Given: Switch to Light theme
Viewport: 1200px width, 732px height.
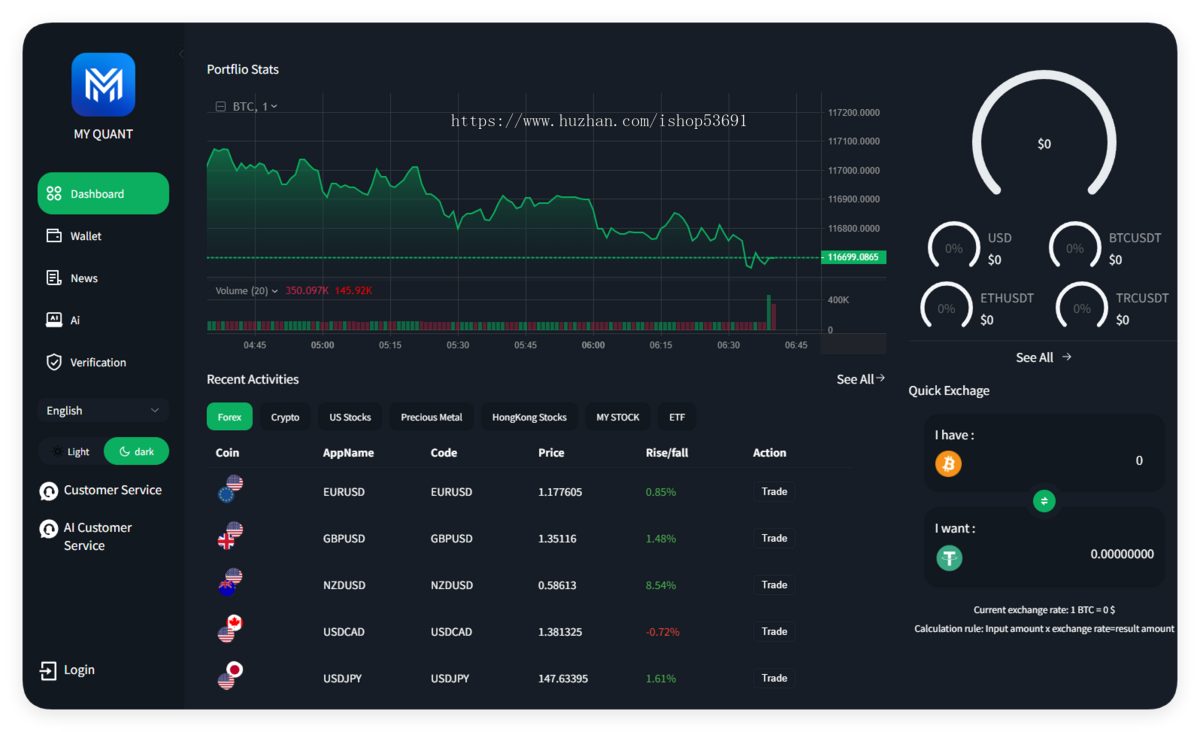Looking at the screenshot, I should coord(71,452).
